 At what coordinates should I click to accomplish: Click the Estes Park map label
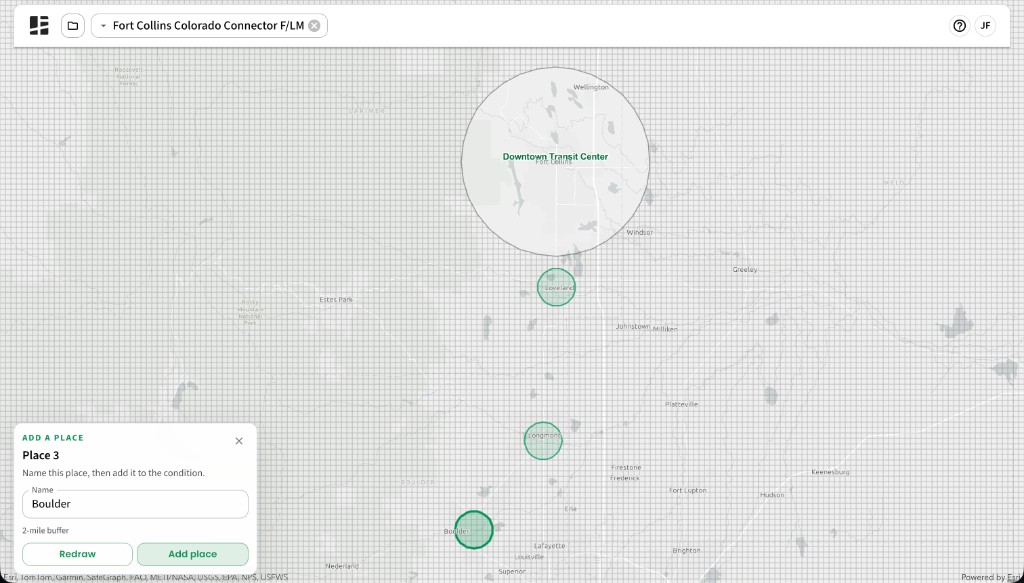pyautogui.click(x=336, y=300)
